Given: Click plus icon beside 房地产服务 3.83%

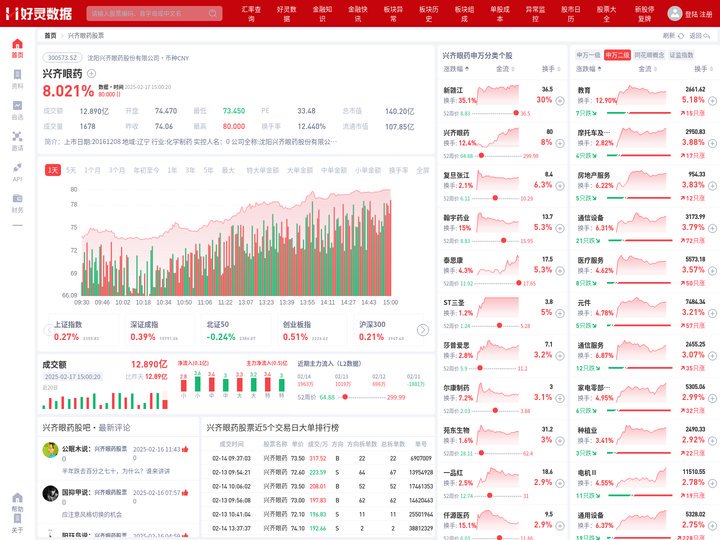Looking at the screenshot, I should 712,186.
